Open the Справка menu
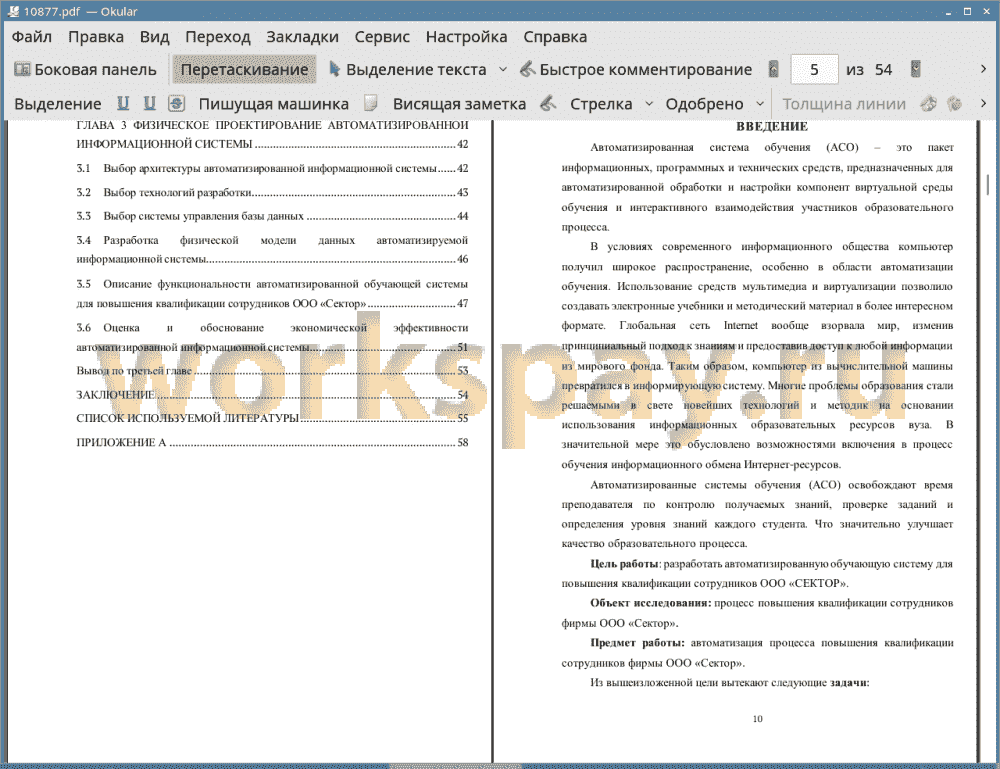Viewport: 1000px width, 769px height. coord(555,37)
